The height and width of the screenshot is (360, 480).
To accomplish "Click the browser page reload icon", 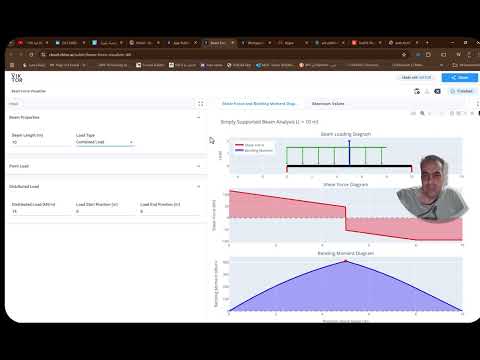I will pyautogui.click(x=31, y=54).
